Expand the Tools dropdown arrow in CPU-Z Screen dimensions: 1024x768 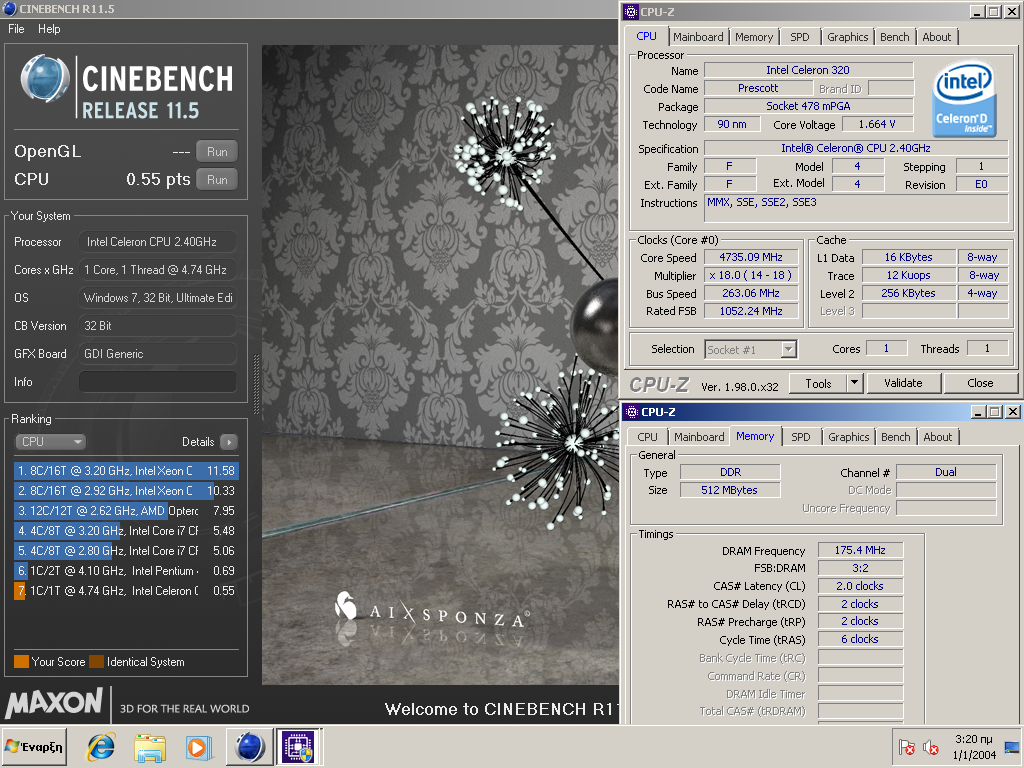(854, 383)
